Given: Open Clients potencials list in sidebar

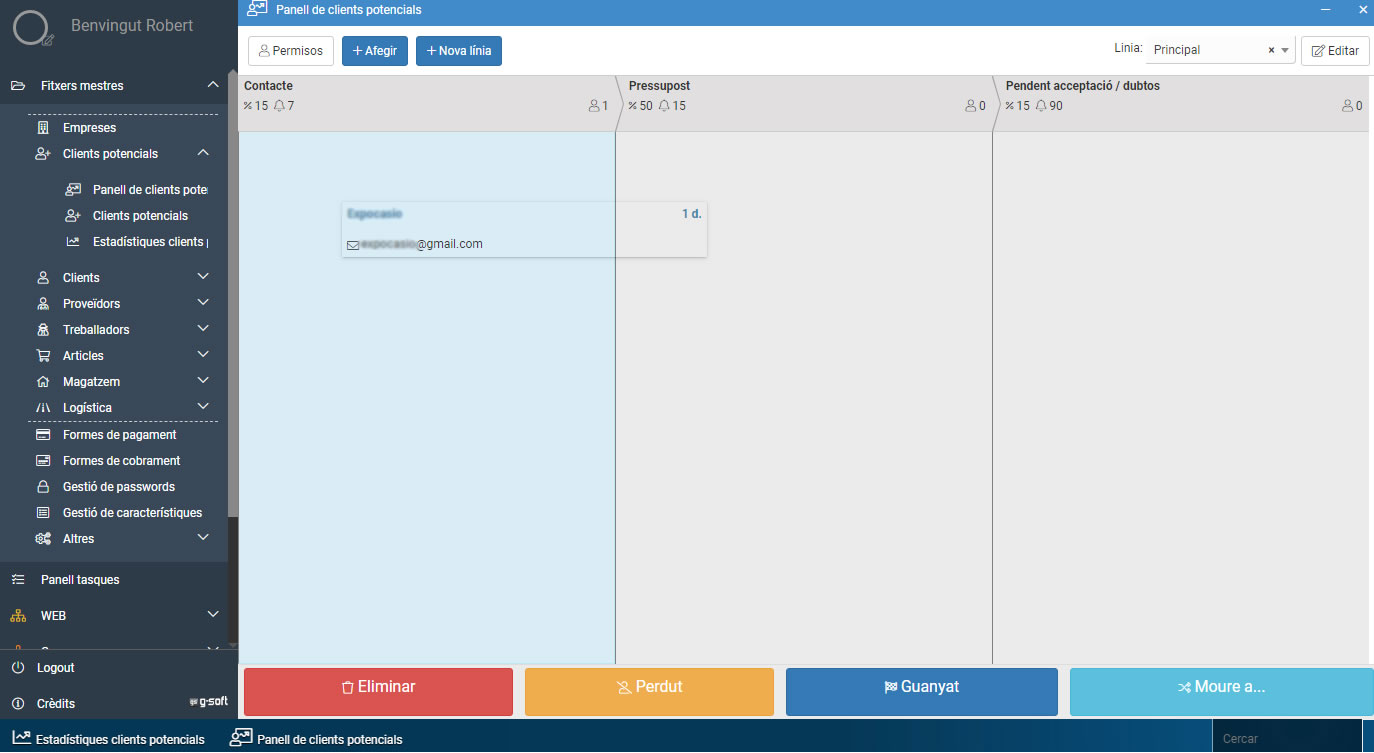Looking at the screenshot, I should click(140, 216).
